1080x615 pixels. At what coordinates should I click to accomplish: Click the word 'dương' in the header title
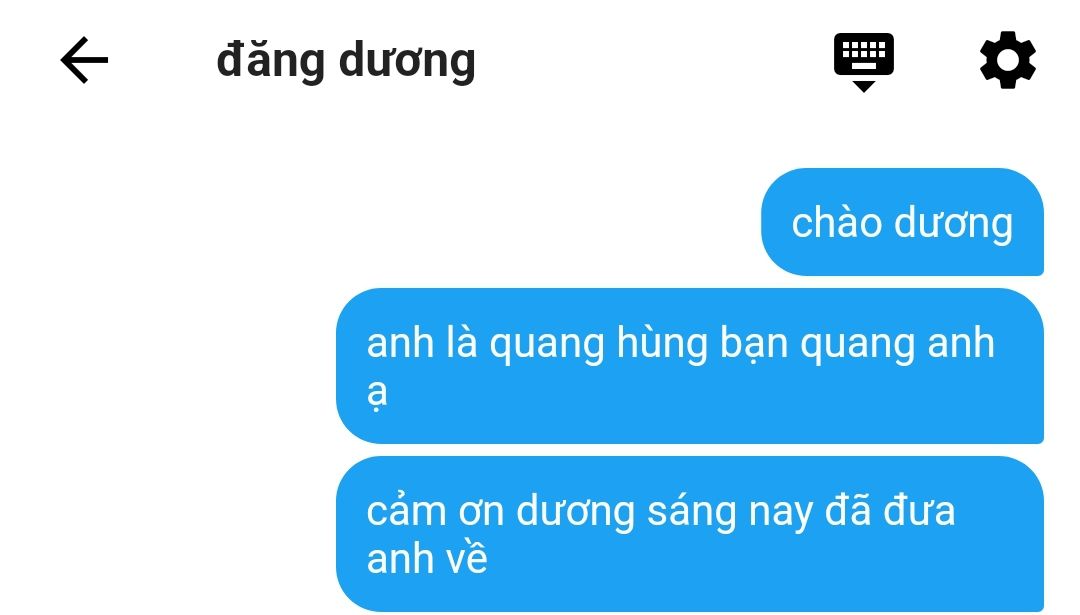[407, 62]
